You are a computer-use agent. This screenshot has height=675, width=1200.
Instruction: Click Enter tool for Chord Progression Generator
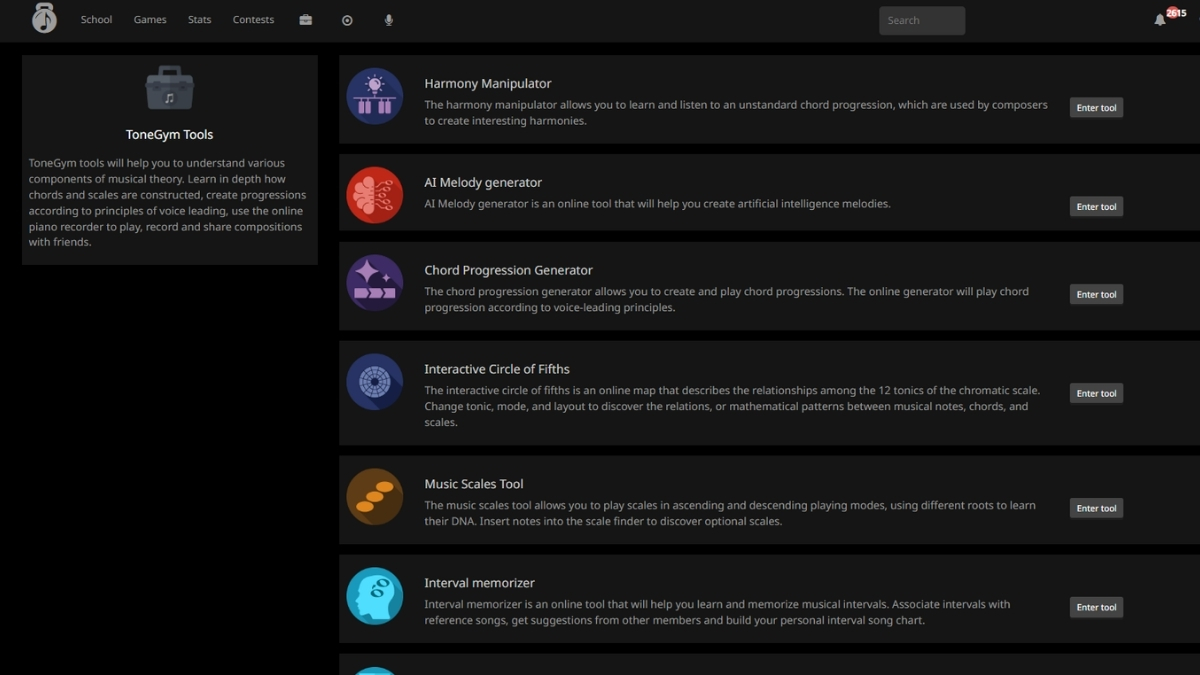click(1096, 295)
